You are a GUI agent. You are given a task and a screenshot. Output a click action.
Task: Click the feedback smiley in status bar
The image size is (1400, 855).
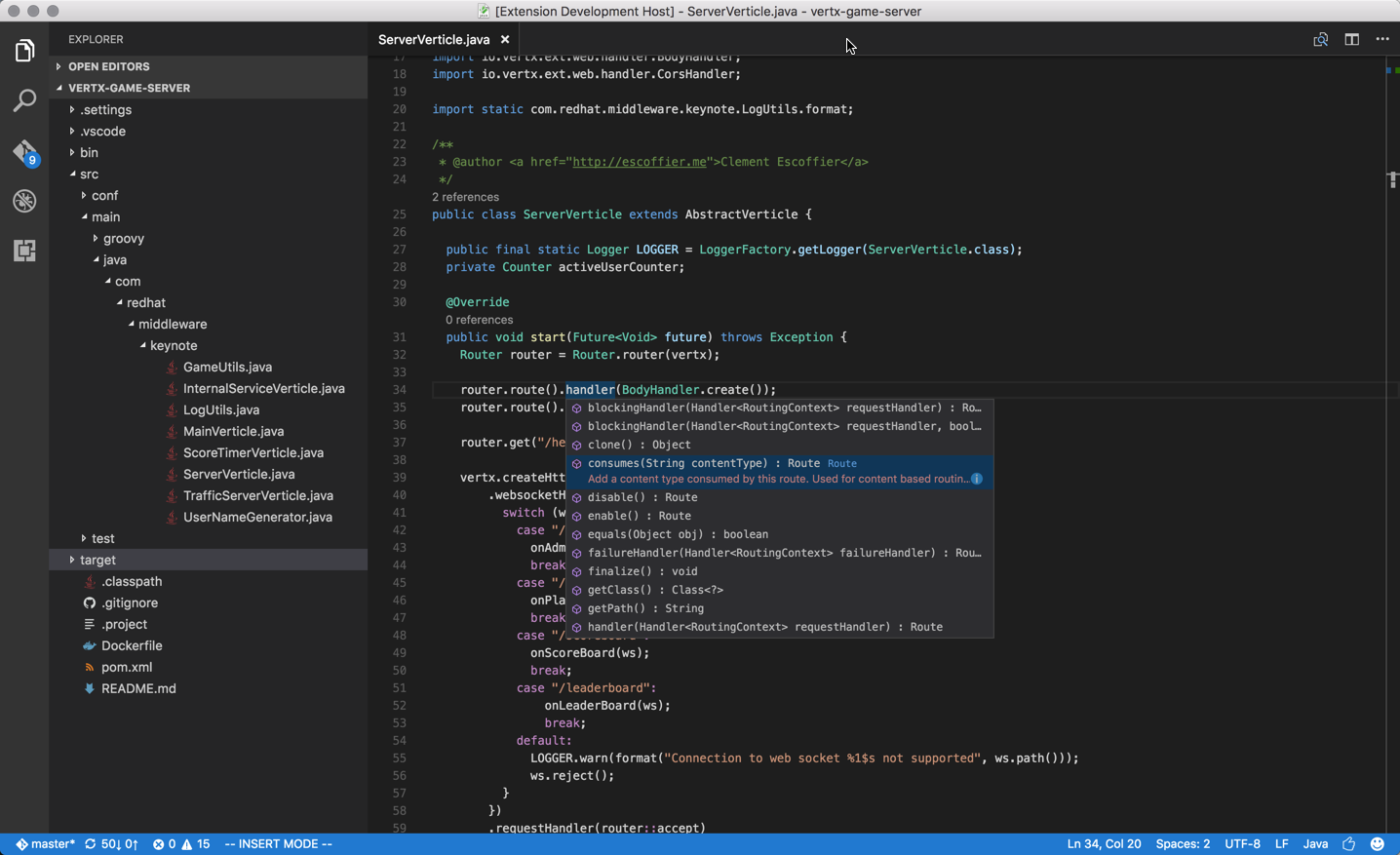click(1377, 843)
